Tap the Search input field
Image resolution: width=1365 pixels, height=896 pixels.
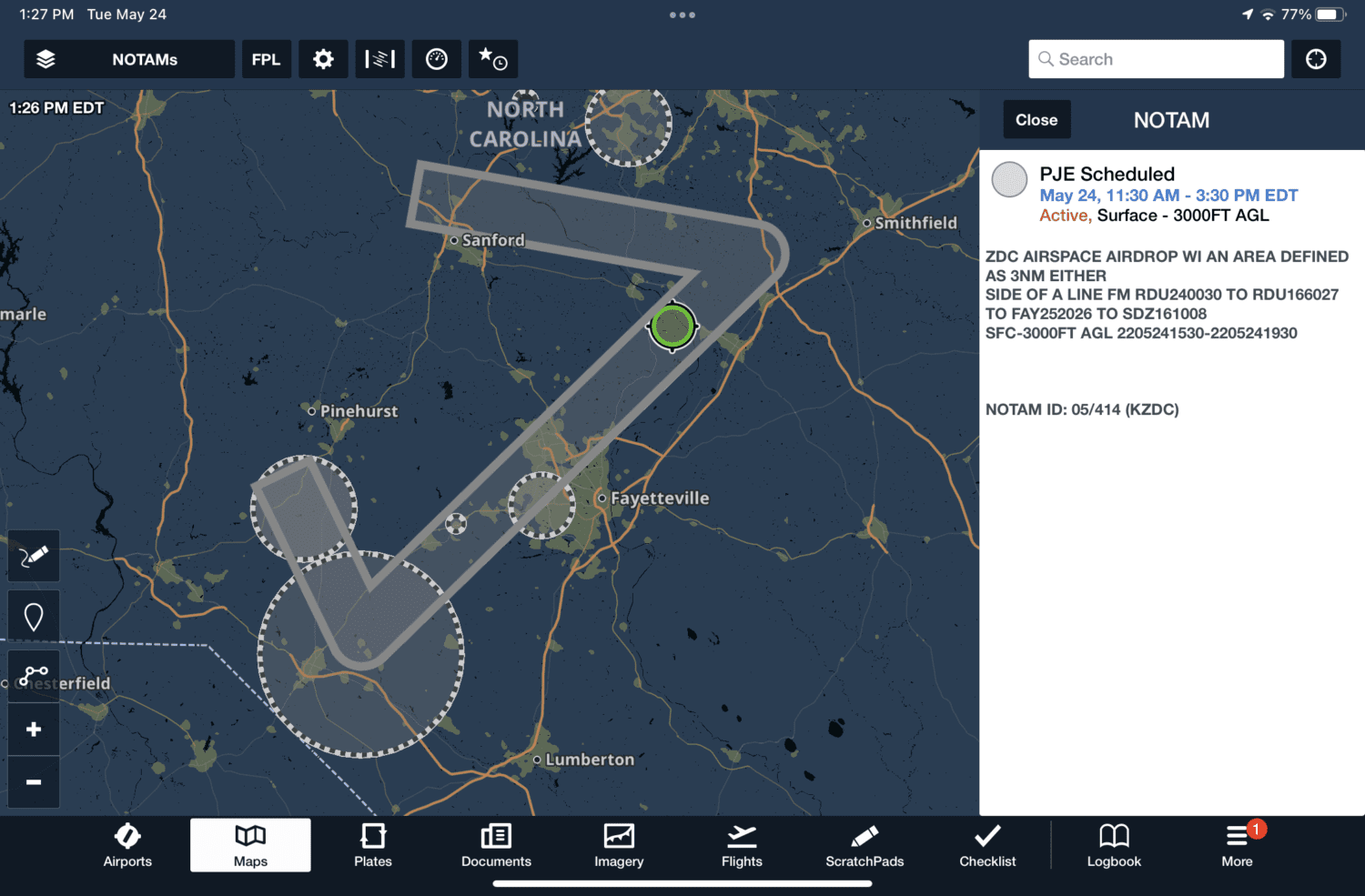(1156, 58)
